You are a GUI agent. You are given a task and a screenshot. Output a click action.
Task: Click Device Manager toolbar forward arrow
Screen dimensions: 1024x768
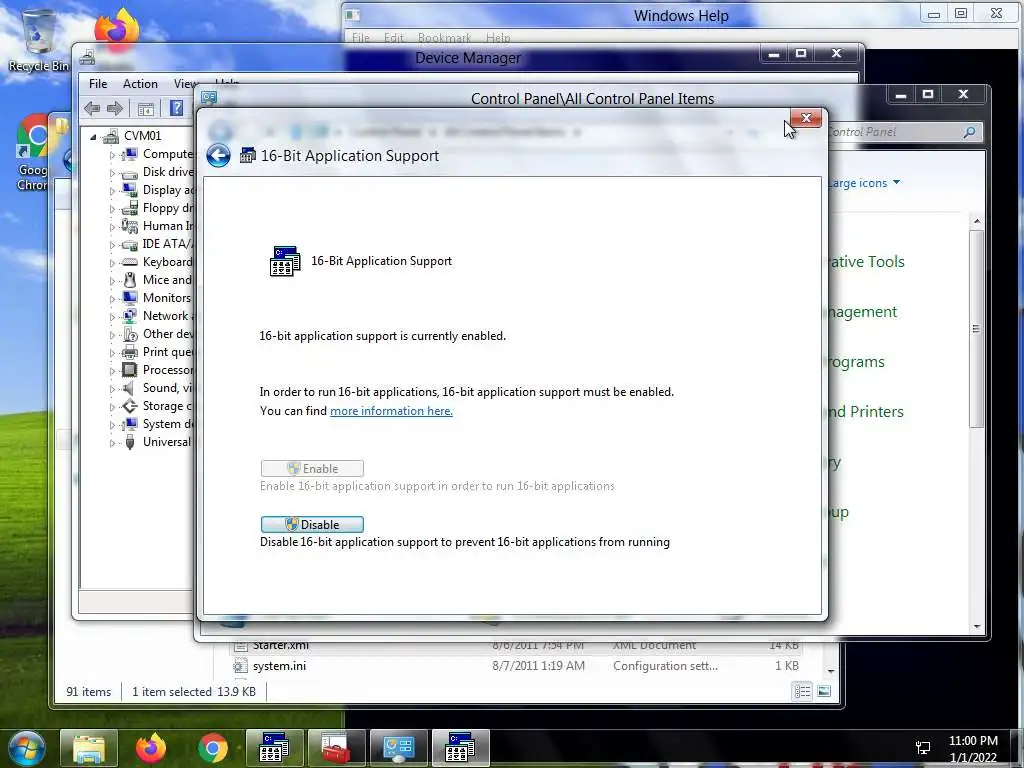point(114,108)
